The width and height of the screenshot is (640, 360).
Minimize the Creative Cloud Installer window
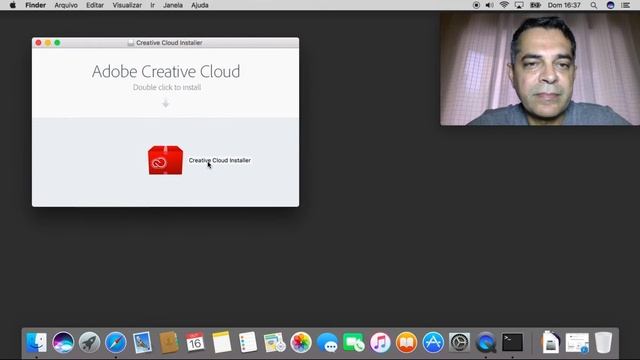[x=48, y=42]
